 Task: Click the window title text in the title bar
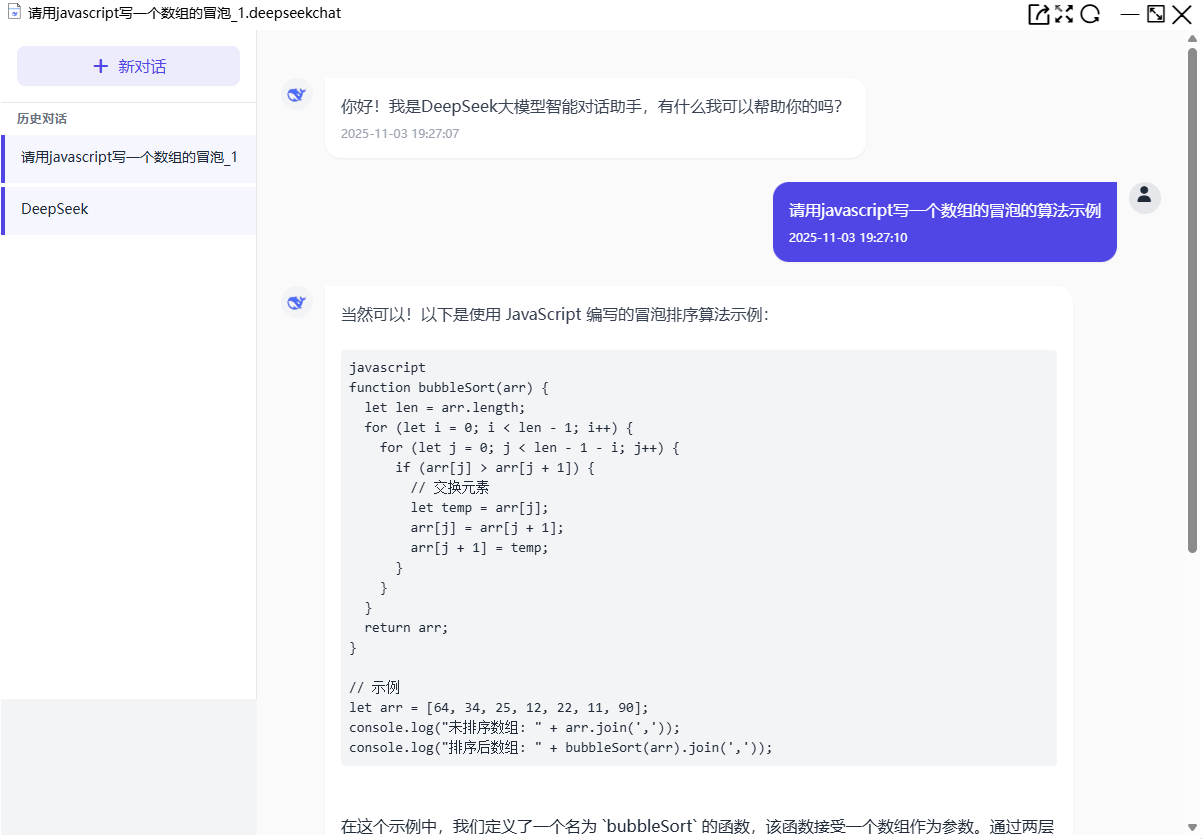pos(185,13)
